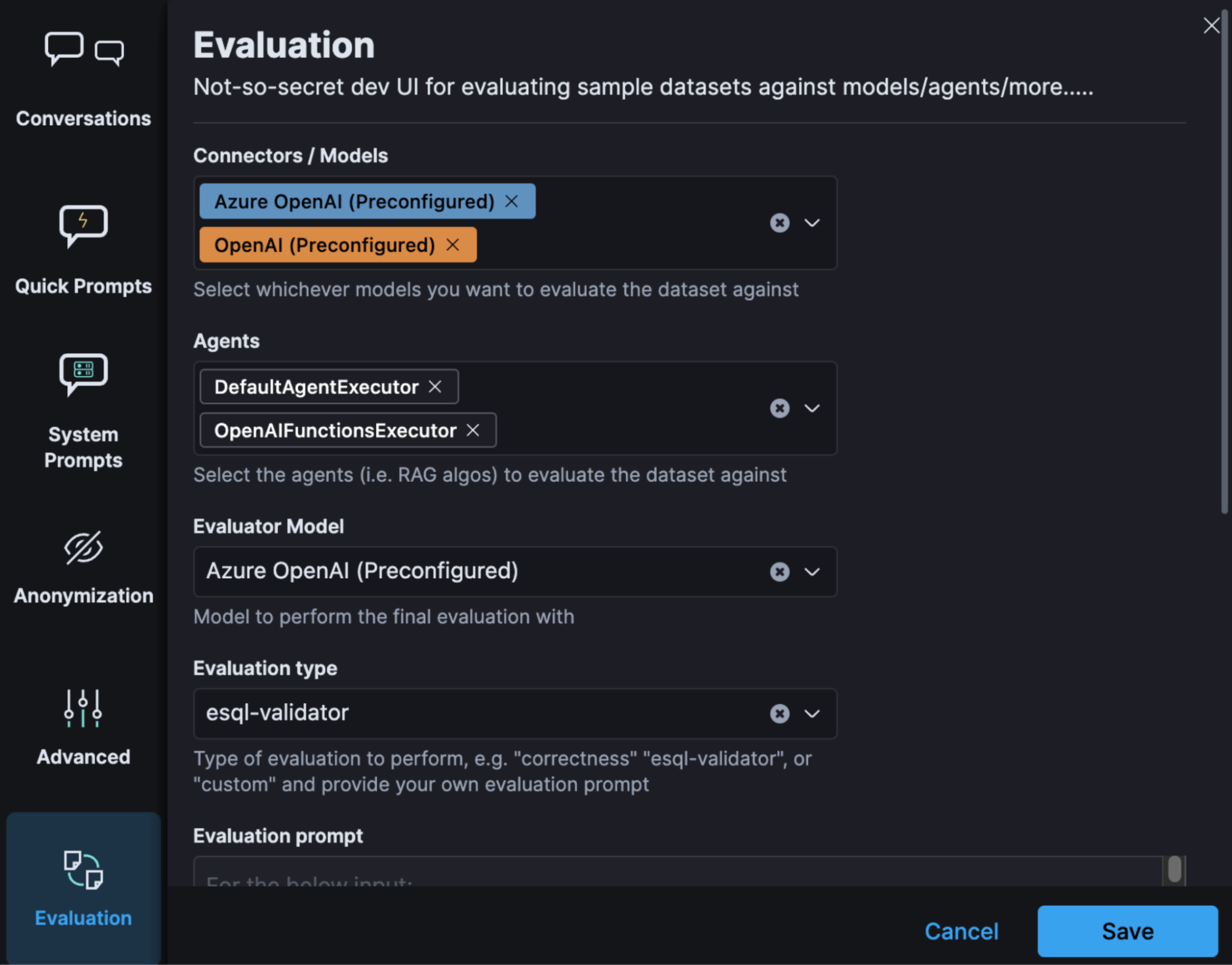Click the Evaluation prompt scrollbar thumb

[x=1175, y=869]
